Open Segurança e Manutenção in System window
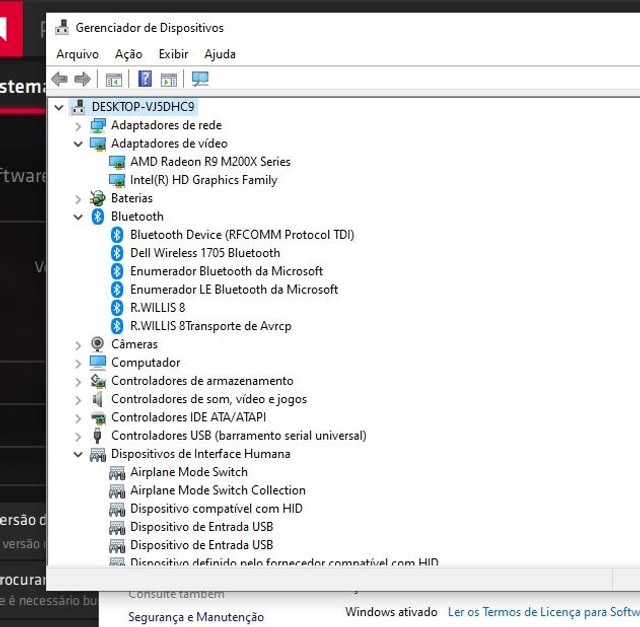The width and height of the screenshot is (640, 627). [x=196, y=617]
